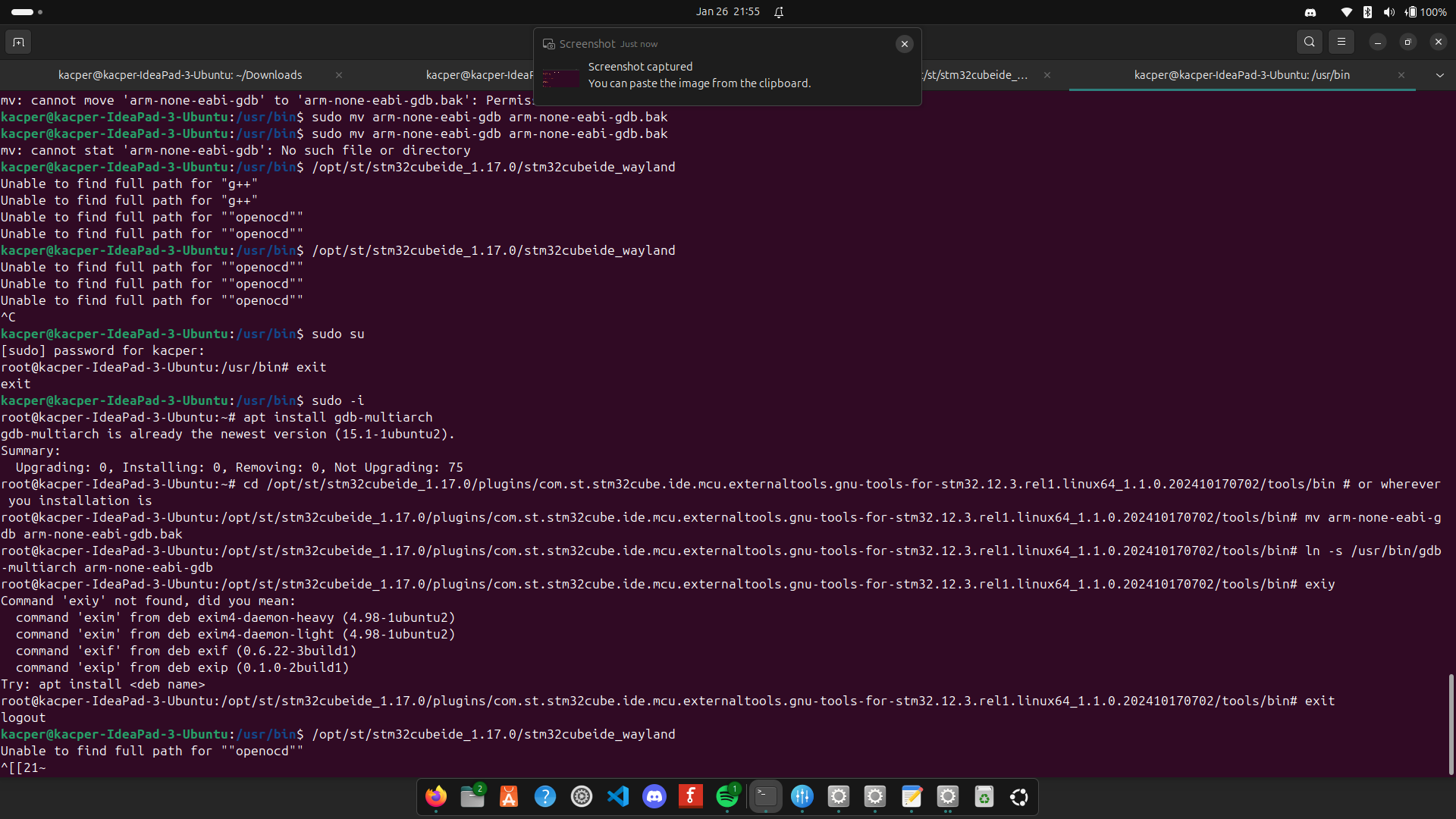The width and height of the screenshot is (1456, 819).
Task: Expand the tab list chevron
Action: point(1439,74)
